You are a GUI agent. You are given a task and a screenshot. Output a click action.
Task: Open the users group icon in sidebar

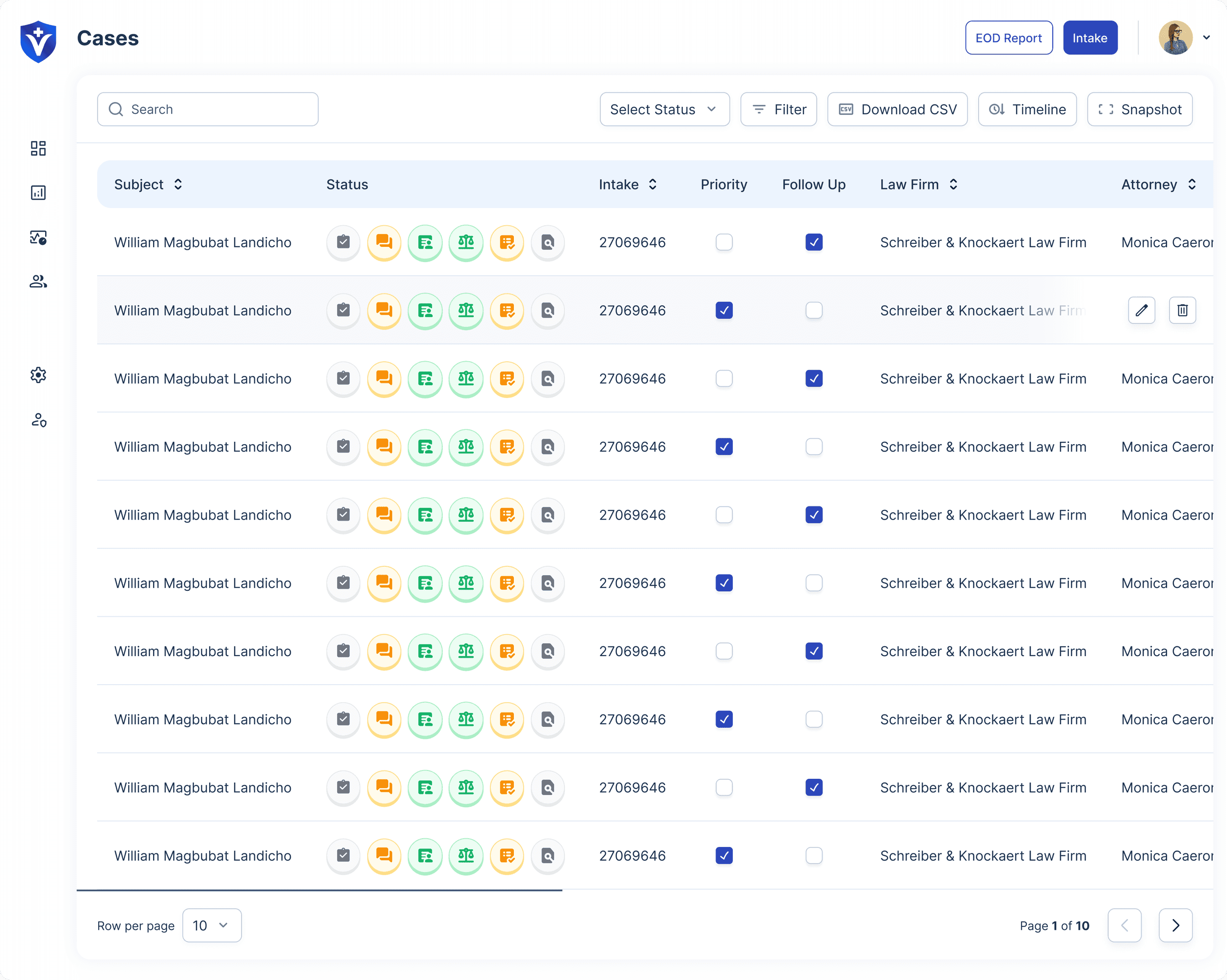[38, 281]
